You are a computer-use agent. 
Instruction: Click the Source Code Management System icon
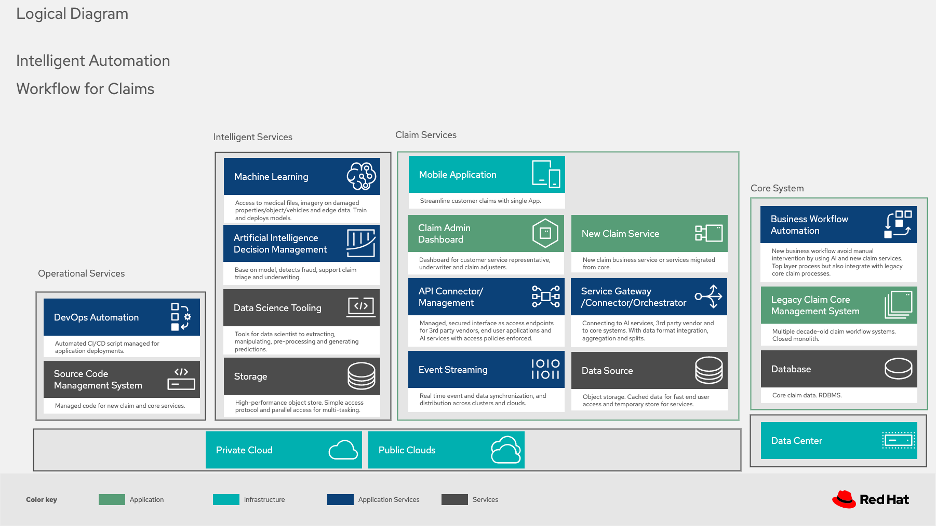pyautogui.click(x=181, y=379)
